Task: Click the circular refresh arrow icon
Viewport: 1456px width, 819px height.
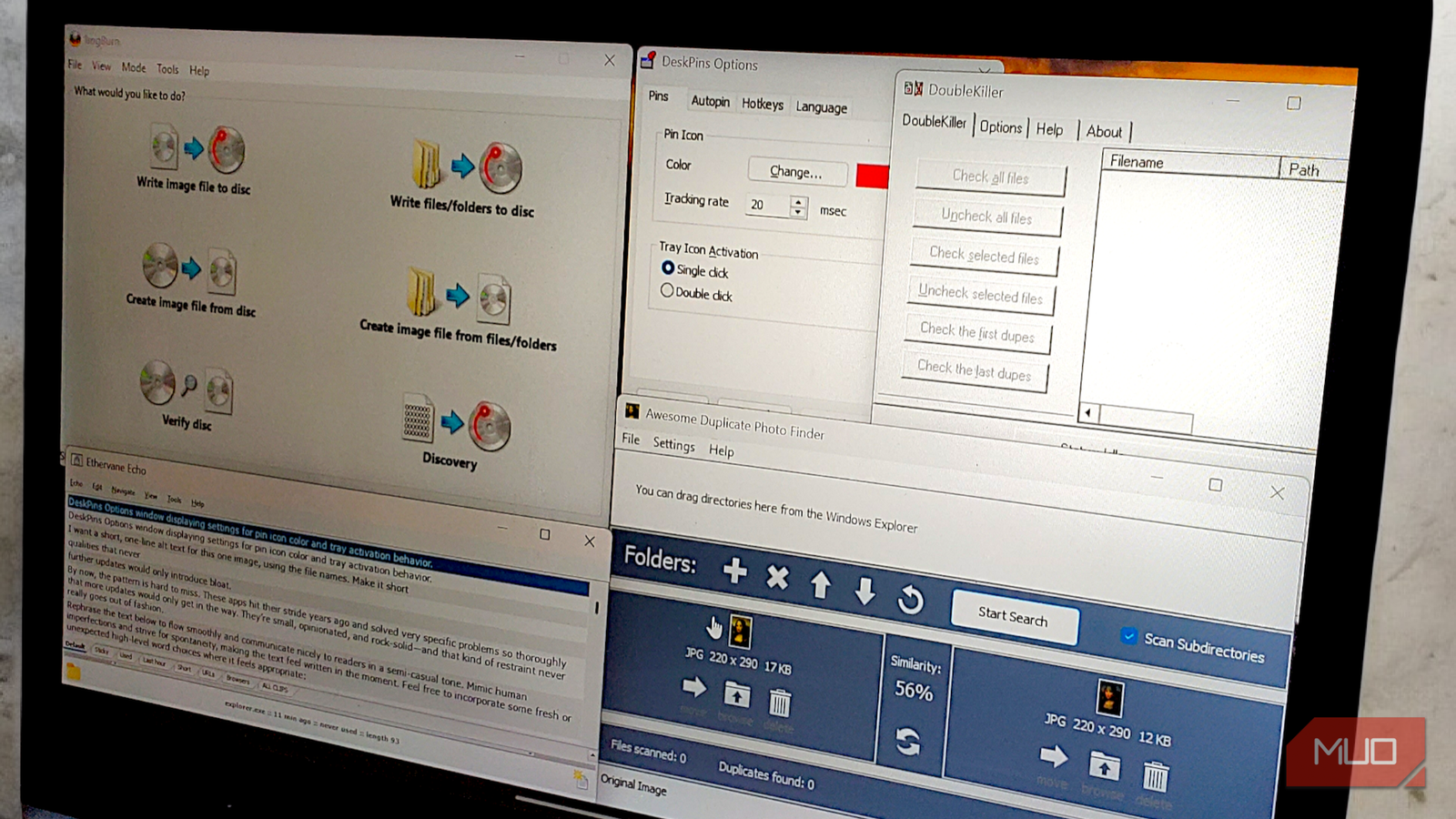Action: point(911,601)
